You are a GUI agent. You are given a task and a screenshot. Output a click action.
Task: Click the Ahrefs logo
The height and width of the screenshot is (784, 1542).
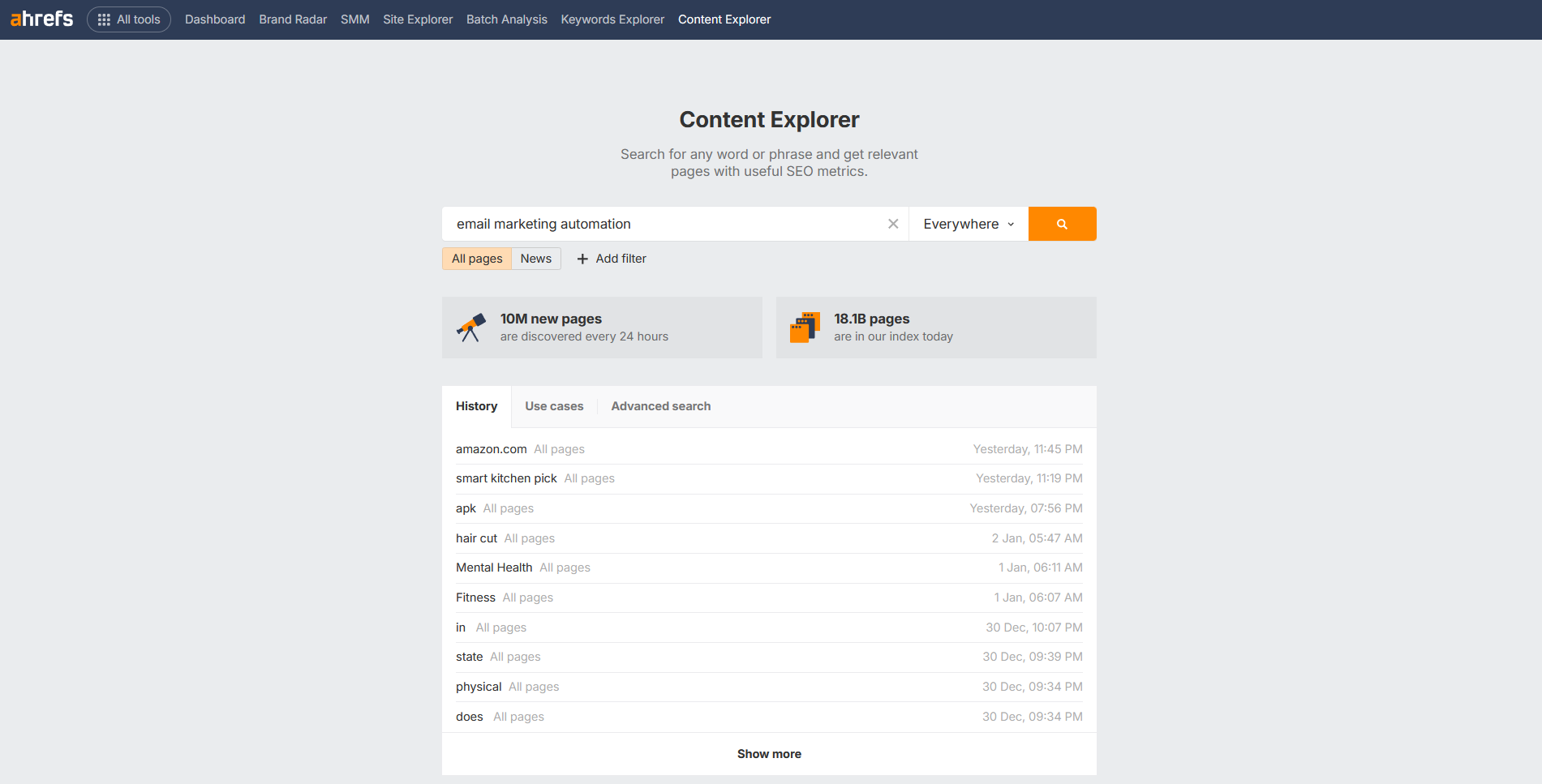point(41,19)
